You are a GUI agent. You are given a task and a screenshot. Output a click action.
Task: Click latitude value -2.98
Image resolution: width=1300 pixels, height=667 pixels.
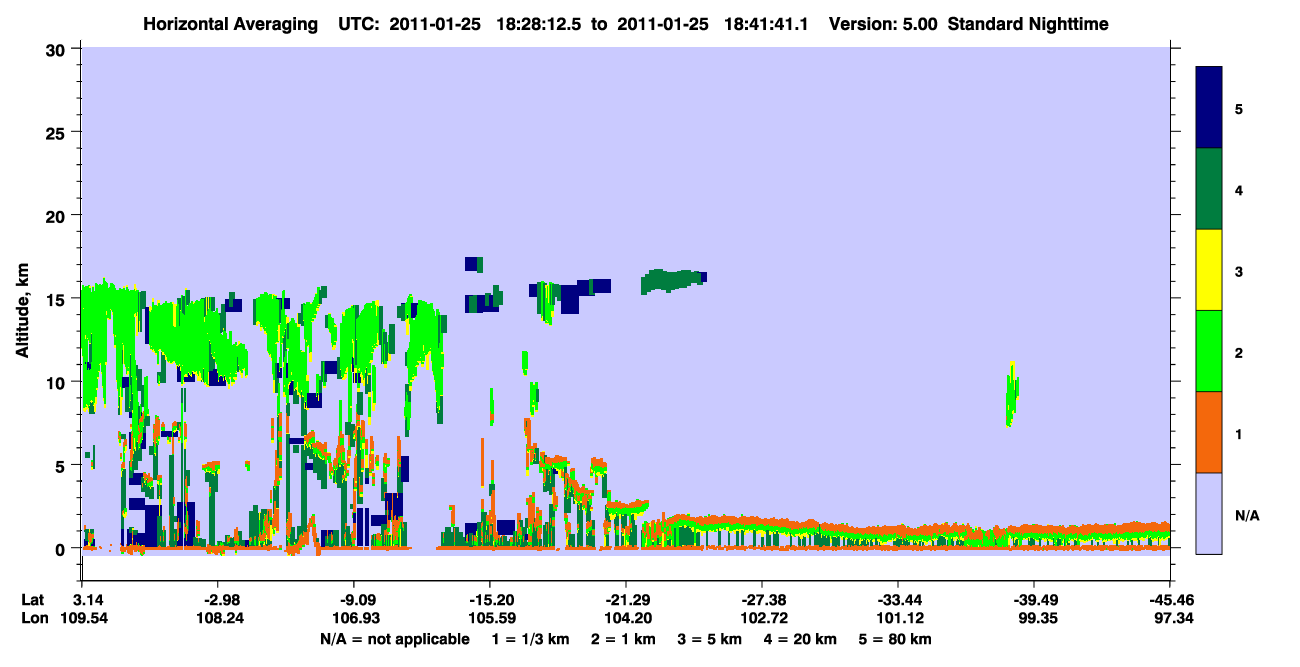tap(217, 600)
